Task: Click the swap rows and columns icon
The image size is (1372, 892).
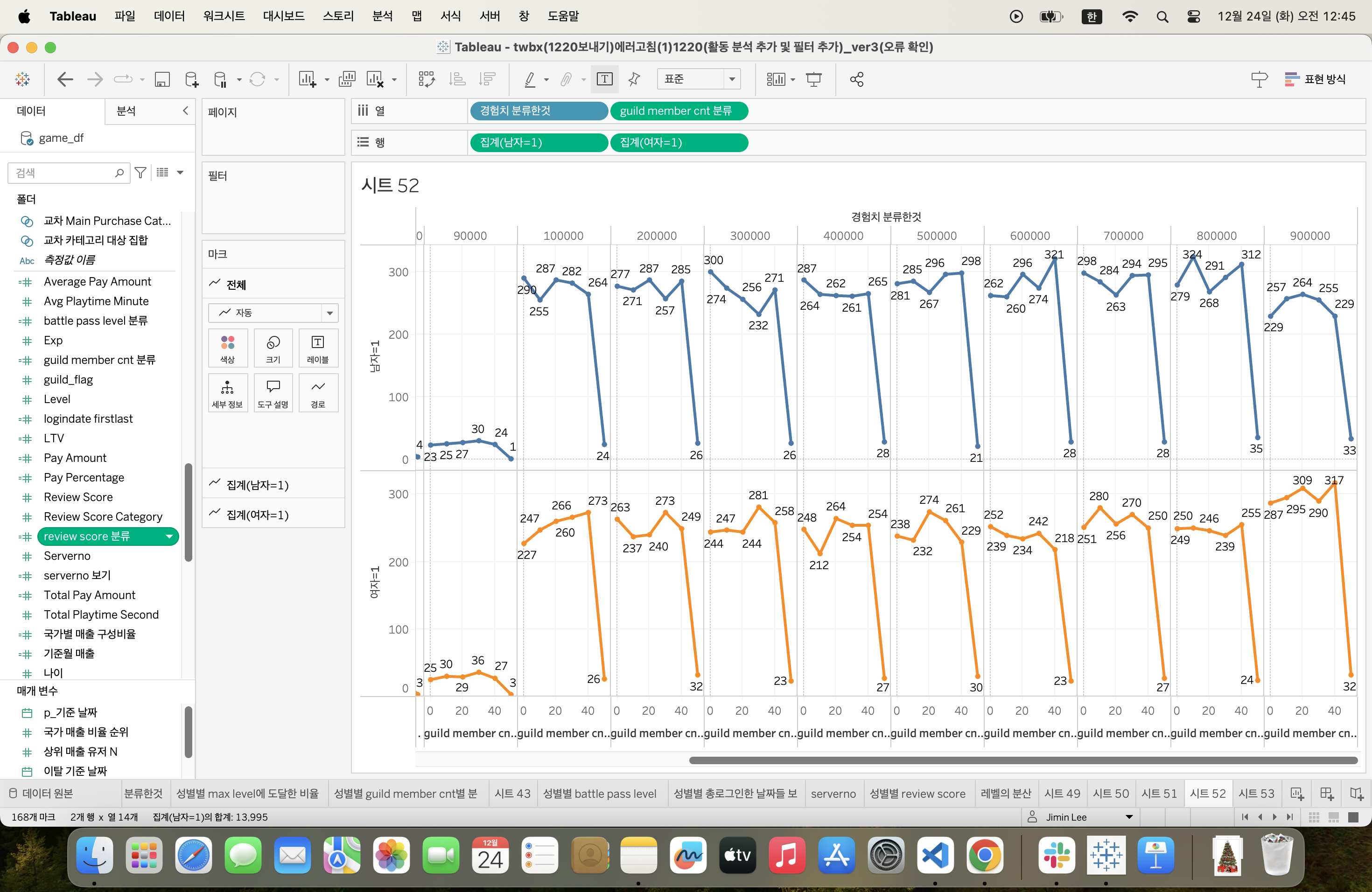Action: pyautogui.click(x=427, y=79)
